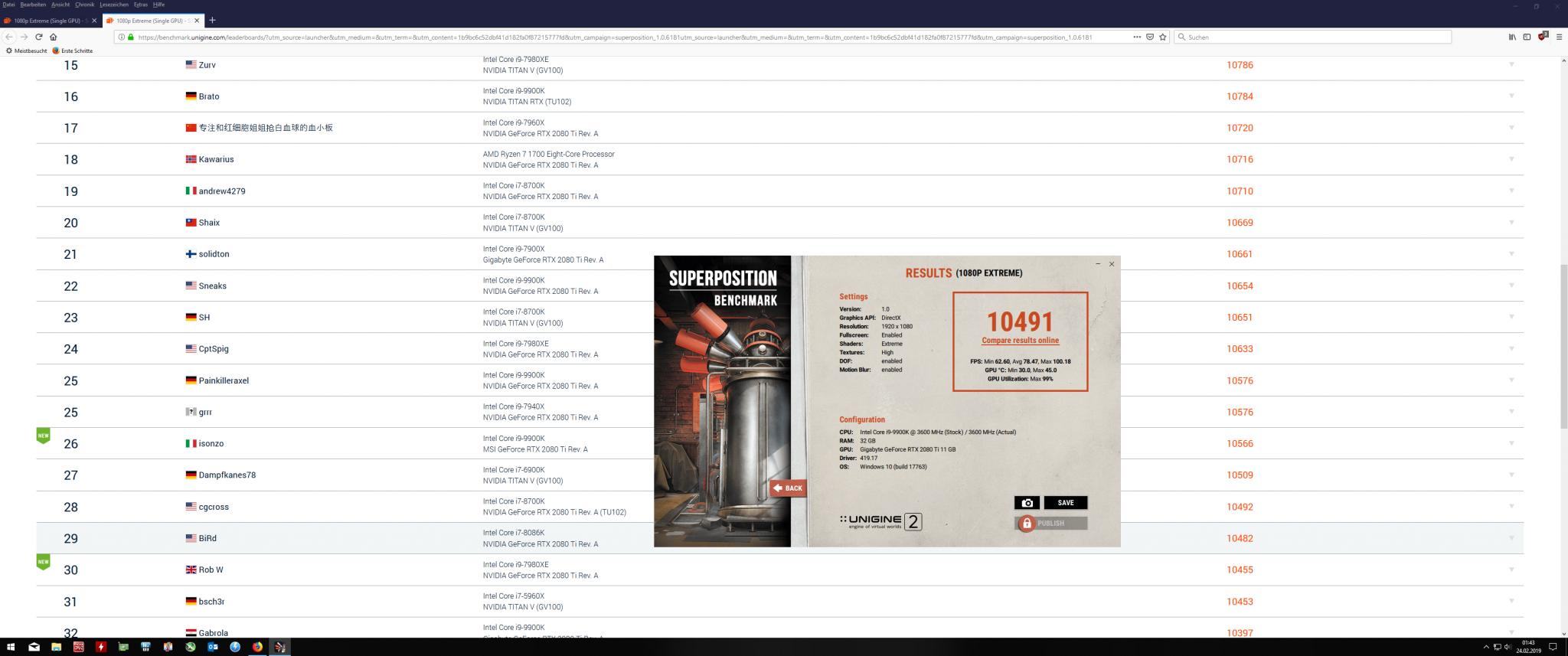Save page to Pocket

(x=1150, y=37)
